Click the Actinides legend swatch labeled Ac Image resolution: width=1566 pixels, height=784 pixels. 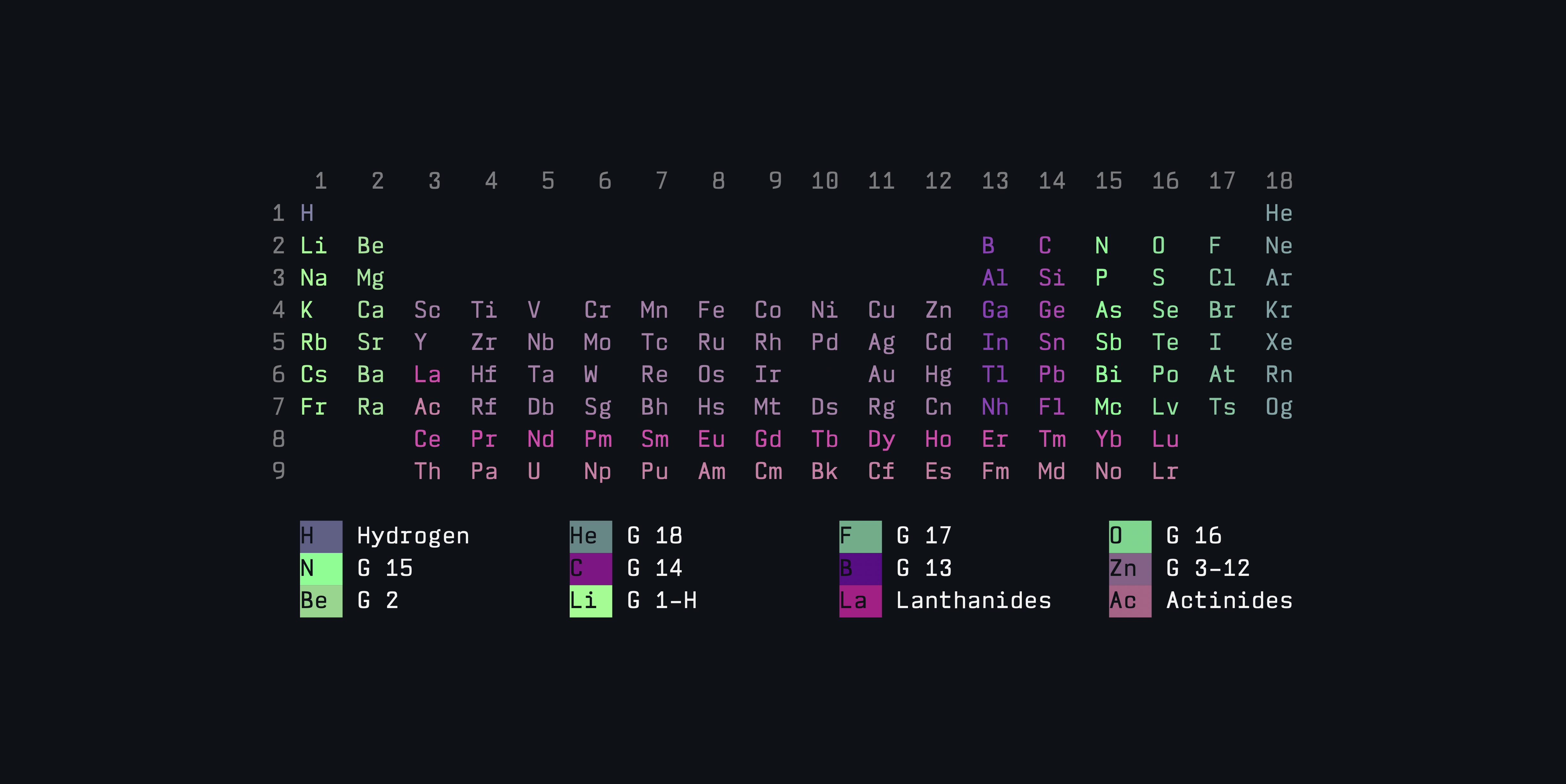1130,600
